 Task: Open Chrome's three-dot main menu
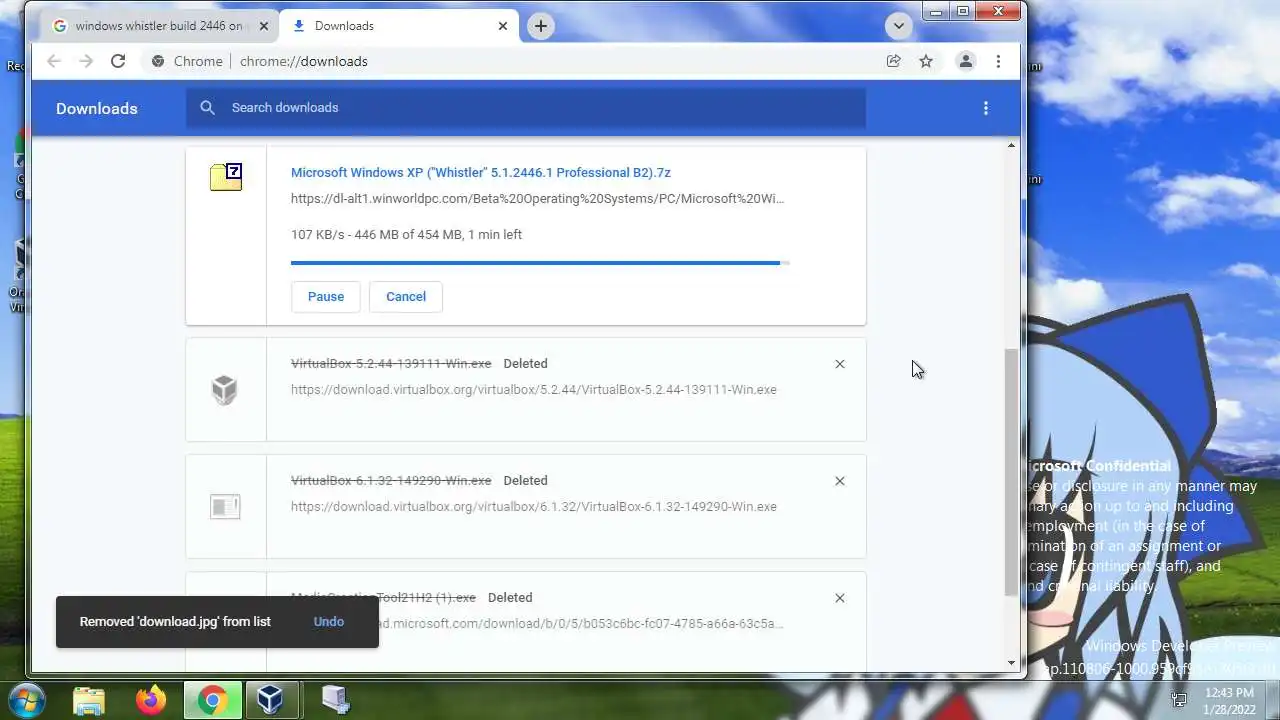(x=998, y=61)
